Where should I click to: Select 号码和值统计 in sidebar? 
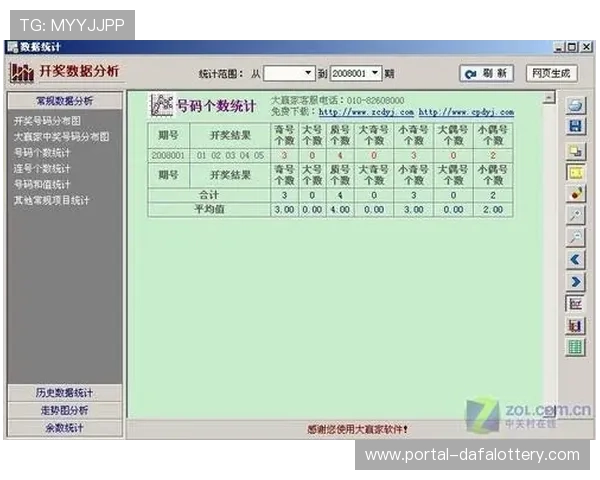coord(42,184)
